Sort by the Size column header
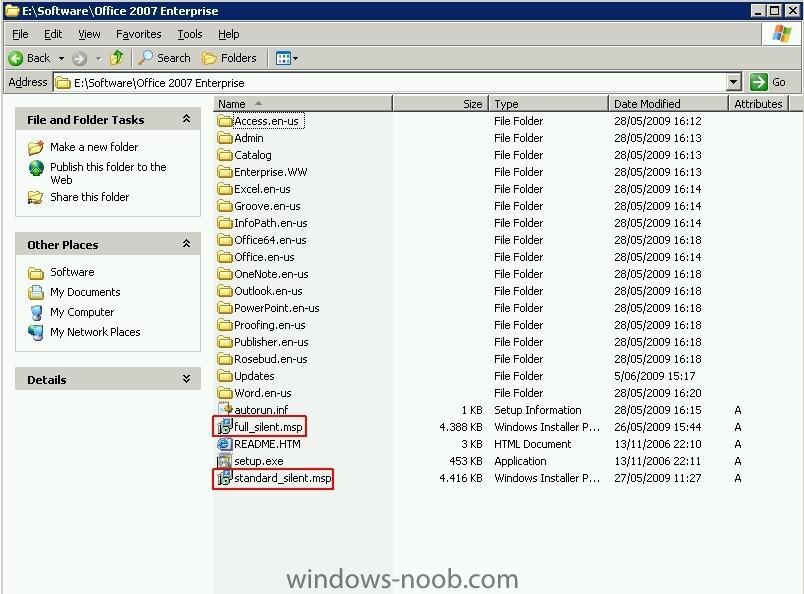Screen dimensions: 804x594 pyautogui.click(x=441, y=104)
